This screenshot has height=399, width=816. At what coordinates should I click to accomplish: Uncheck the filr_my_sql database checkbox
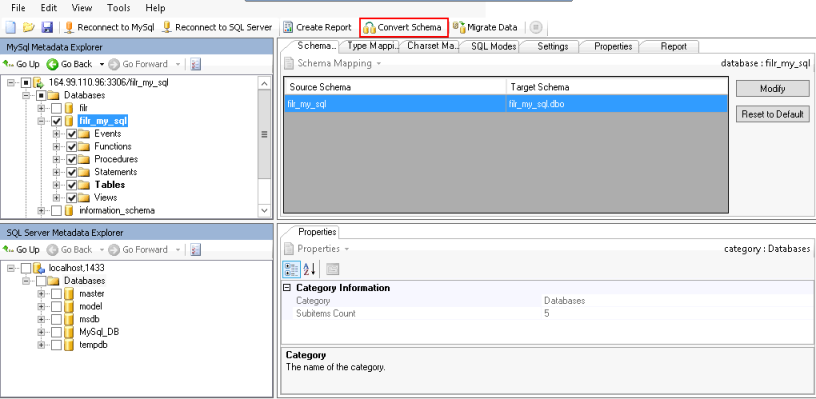tap(56, 121)
